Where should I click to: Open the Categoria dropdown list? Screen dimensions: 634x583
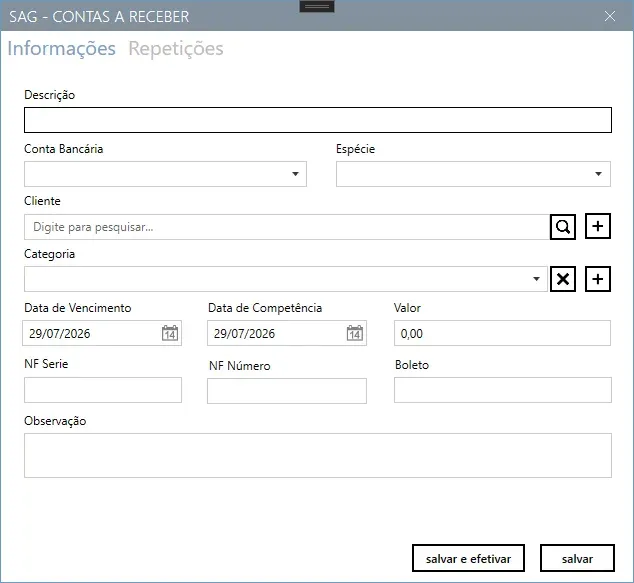[536, 279]
